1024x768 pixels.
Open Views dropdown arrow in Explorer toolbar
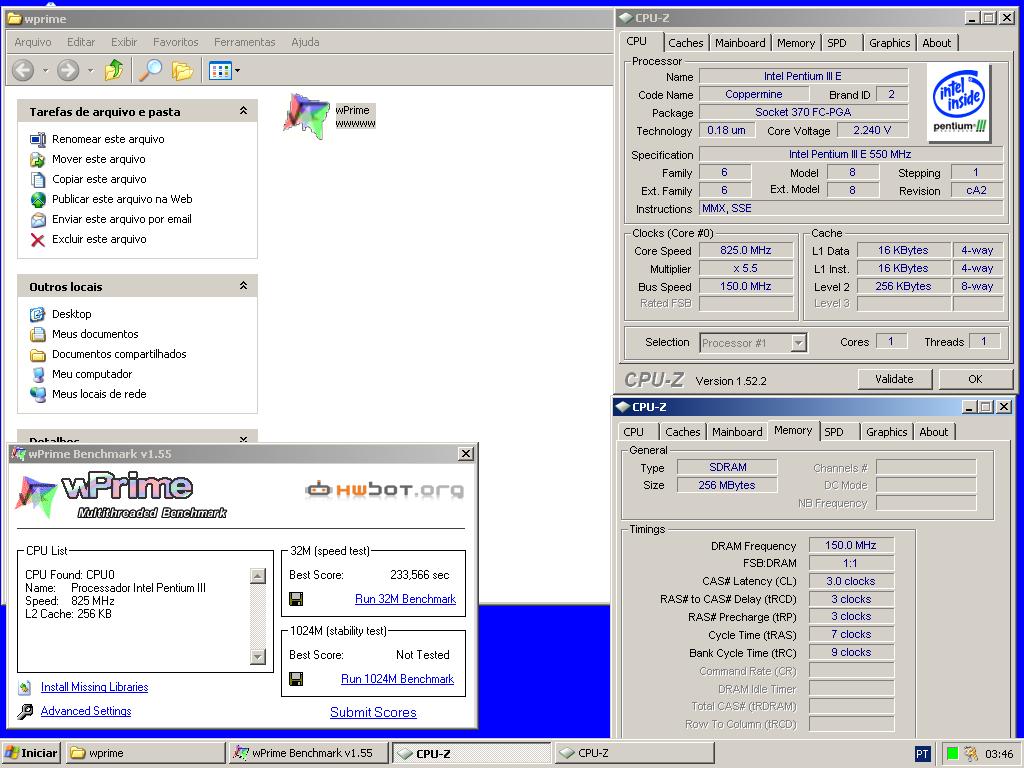[237, 71]
